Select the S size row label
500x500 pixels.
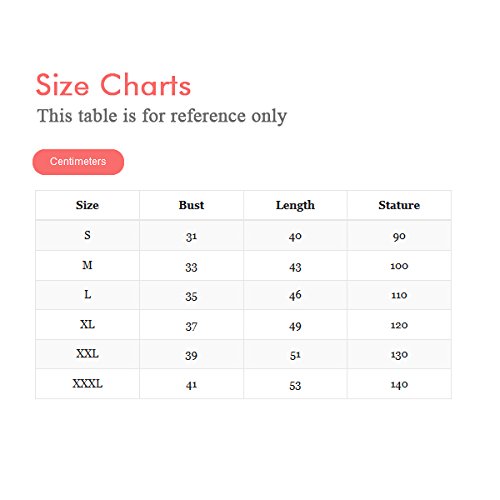point(87,235)
